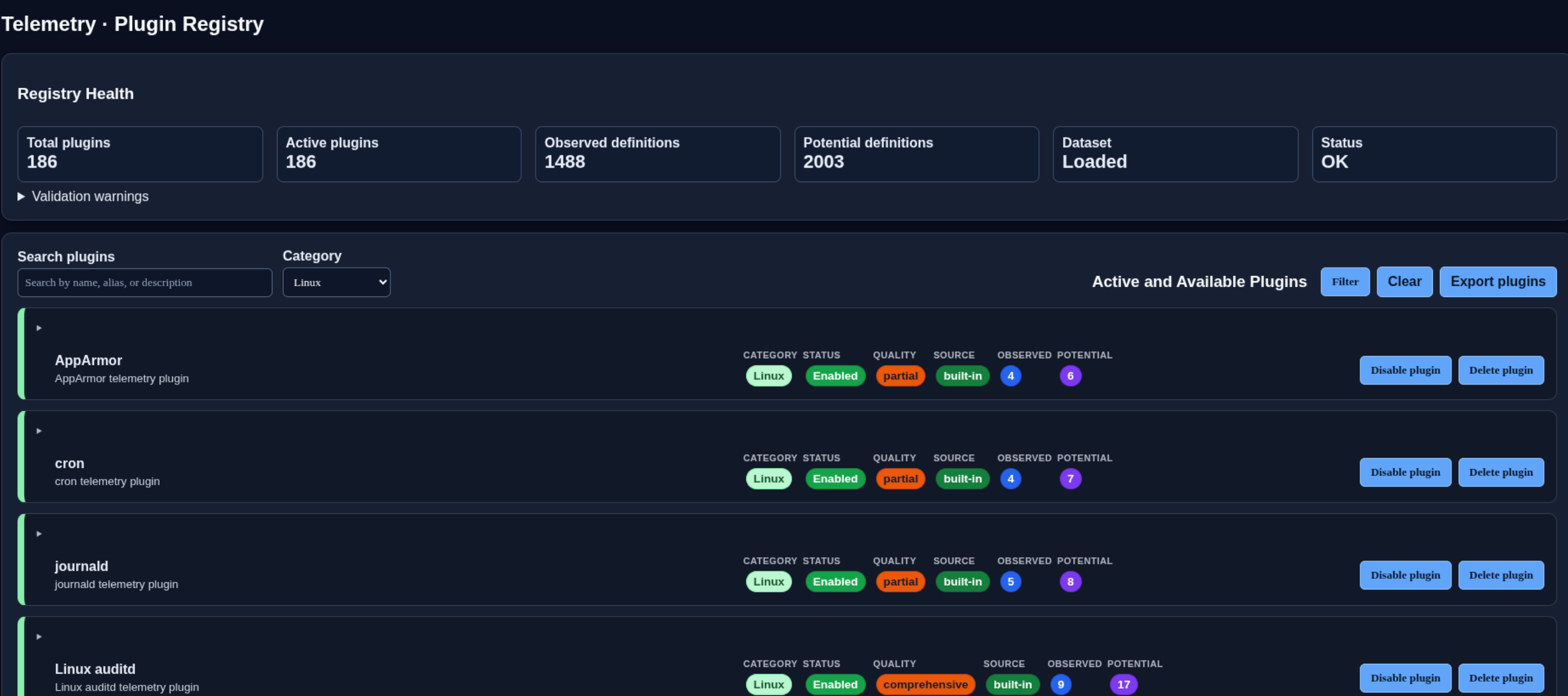
Task: Select the journald plugin name
Action: [82, 566]
